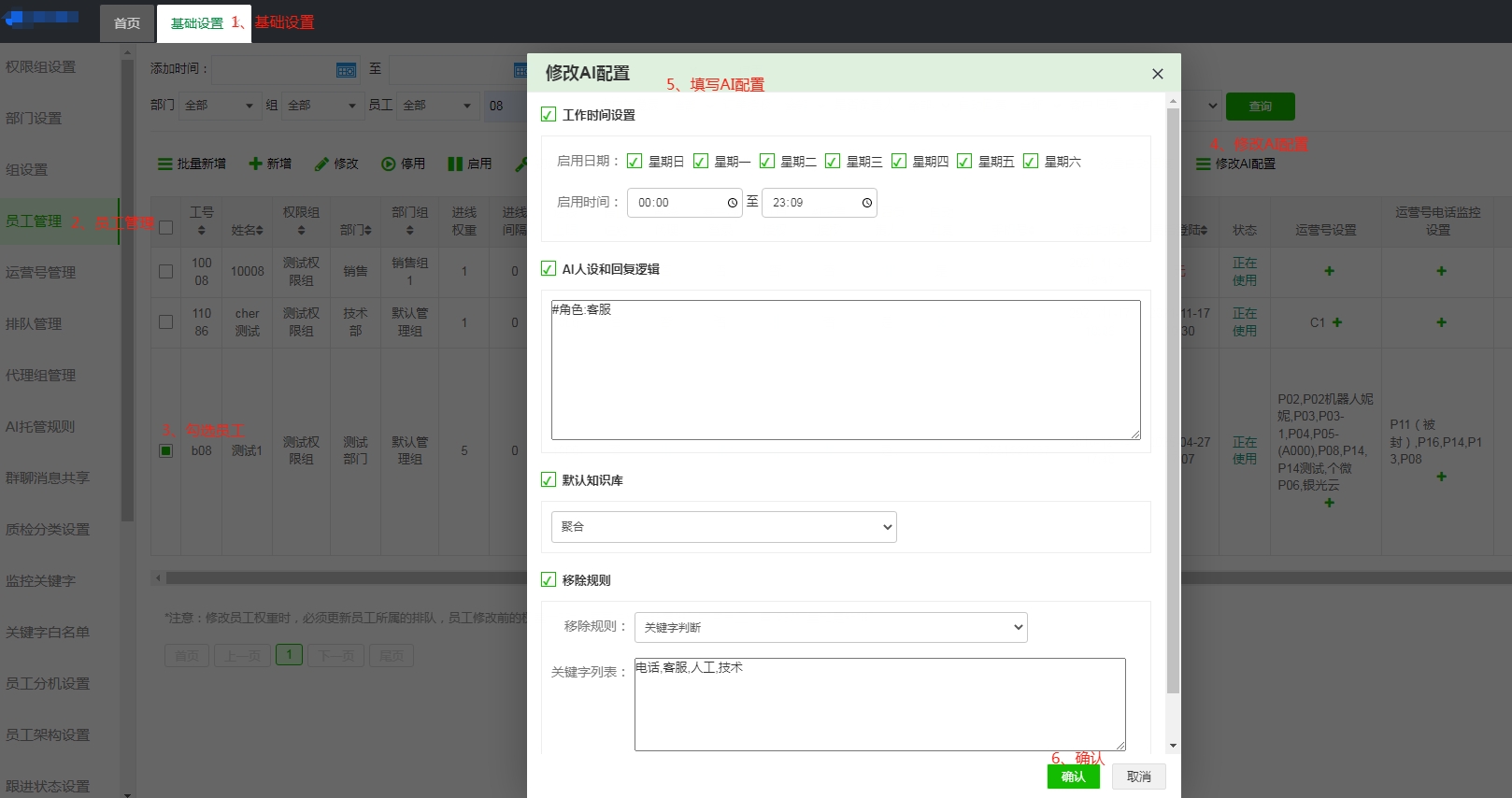Image resolution: width=1512 pixels, height=798 pixels.
Task: Sort table by 部门组 column arrows
Action: click(x=409, y=230)
